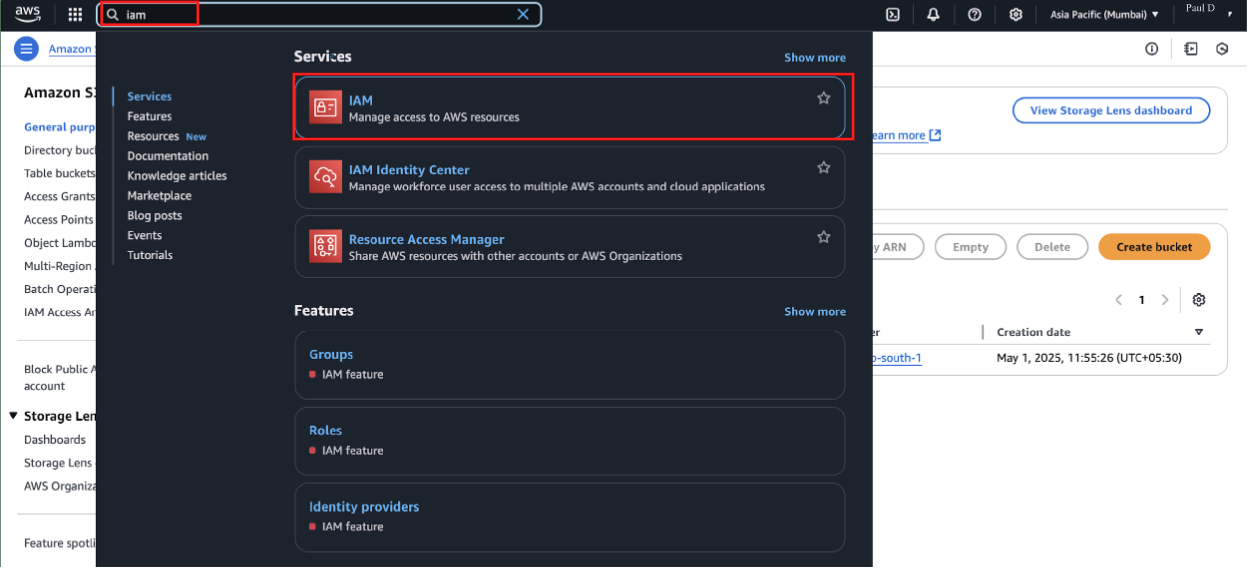The image size is (1248, 568).
Task: Toggle the S3 hamburger navigation menu
Action: [x=27, y=48]
